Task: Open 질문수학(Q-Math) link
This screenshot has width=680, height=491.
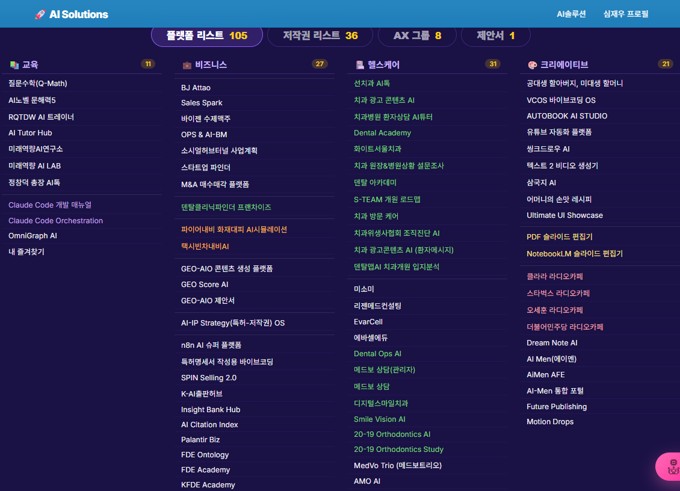Action: [x=38, y=83]
